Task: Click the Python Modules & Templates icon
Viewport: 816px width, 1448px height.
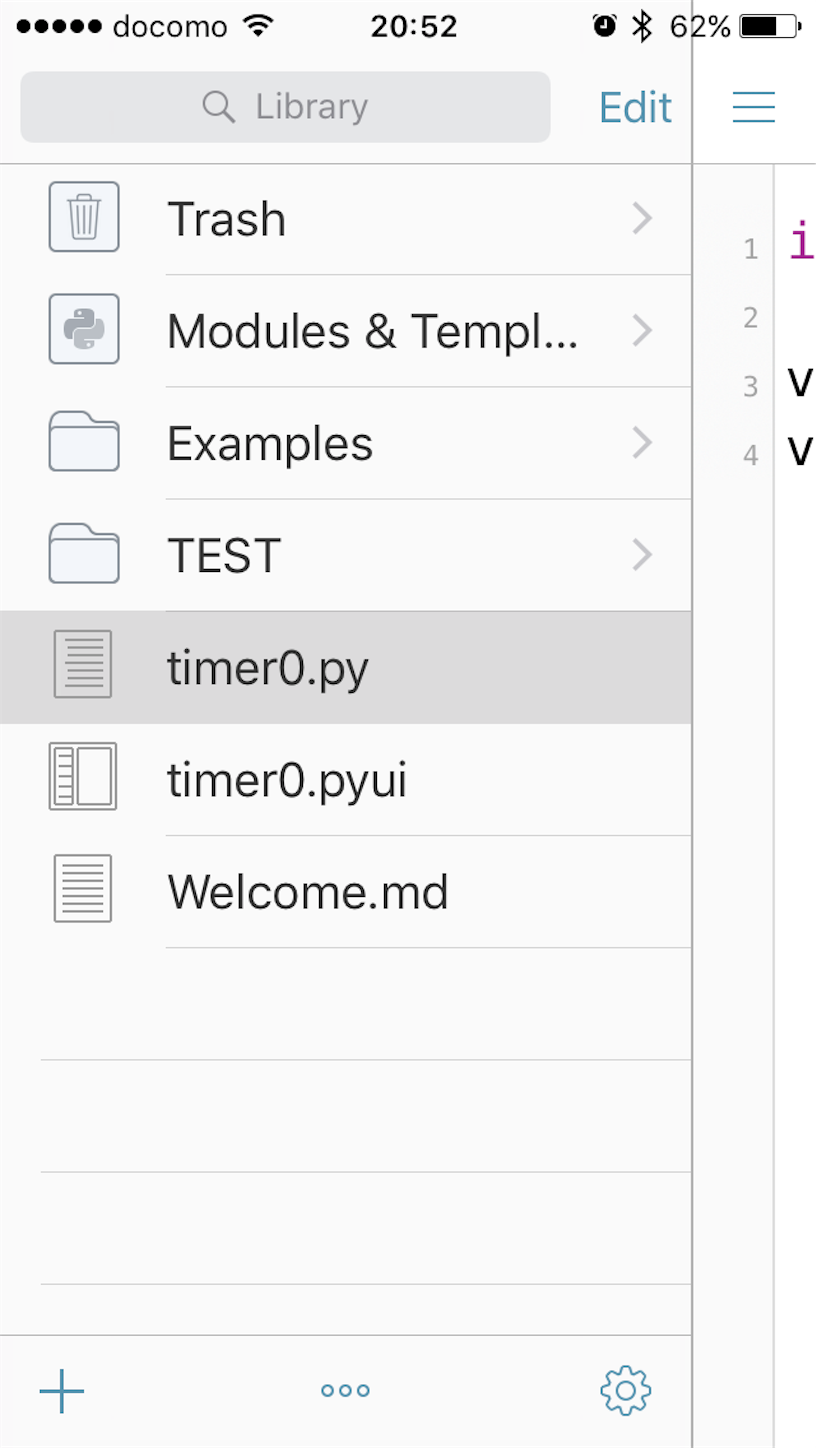Action: (84, 329)
